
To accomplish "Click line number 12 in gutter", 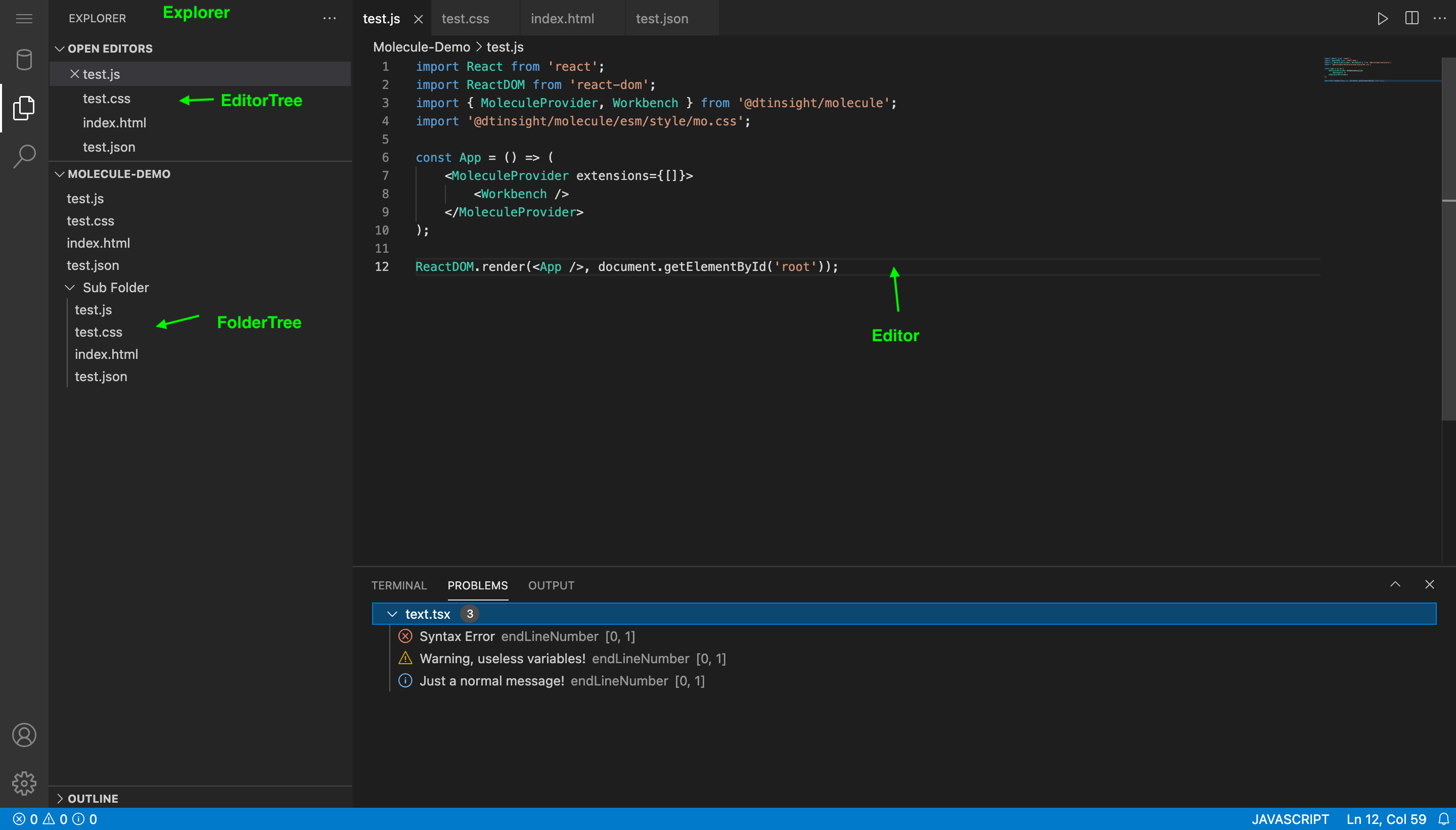I will pyautogui.click(x=382, y=267).
